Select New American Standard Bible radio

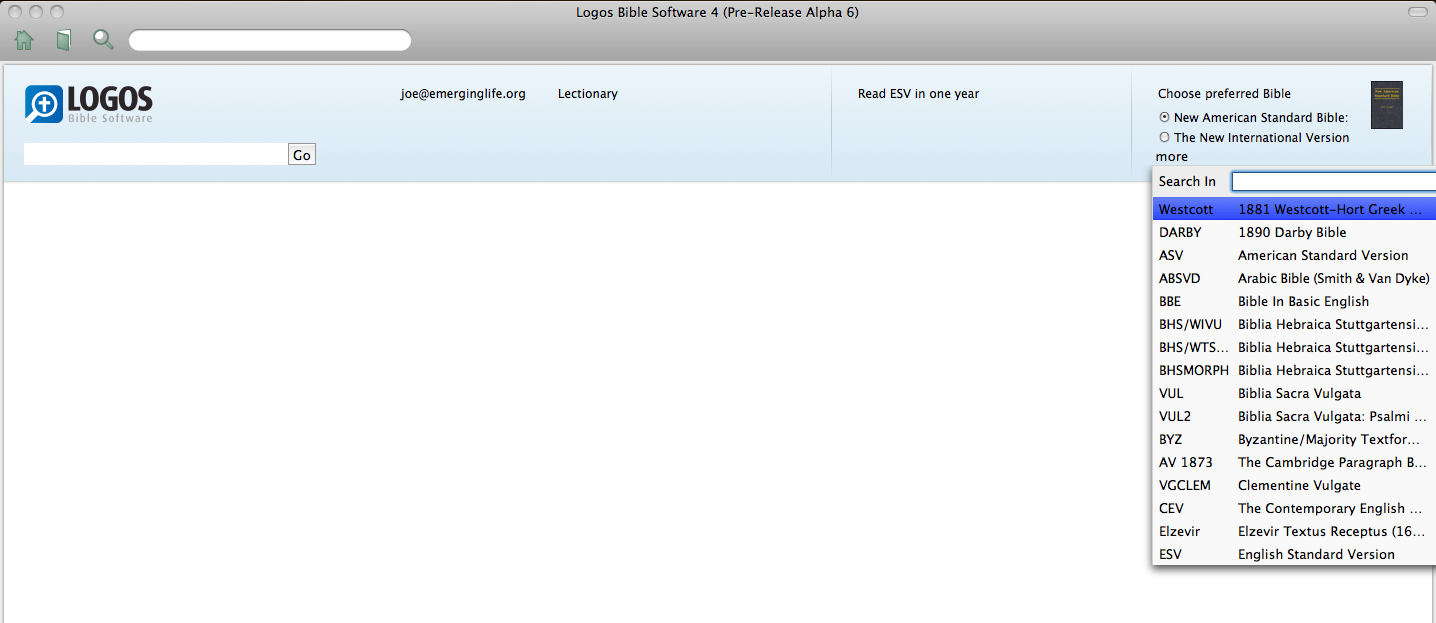[x=1164, y=117]
